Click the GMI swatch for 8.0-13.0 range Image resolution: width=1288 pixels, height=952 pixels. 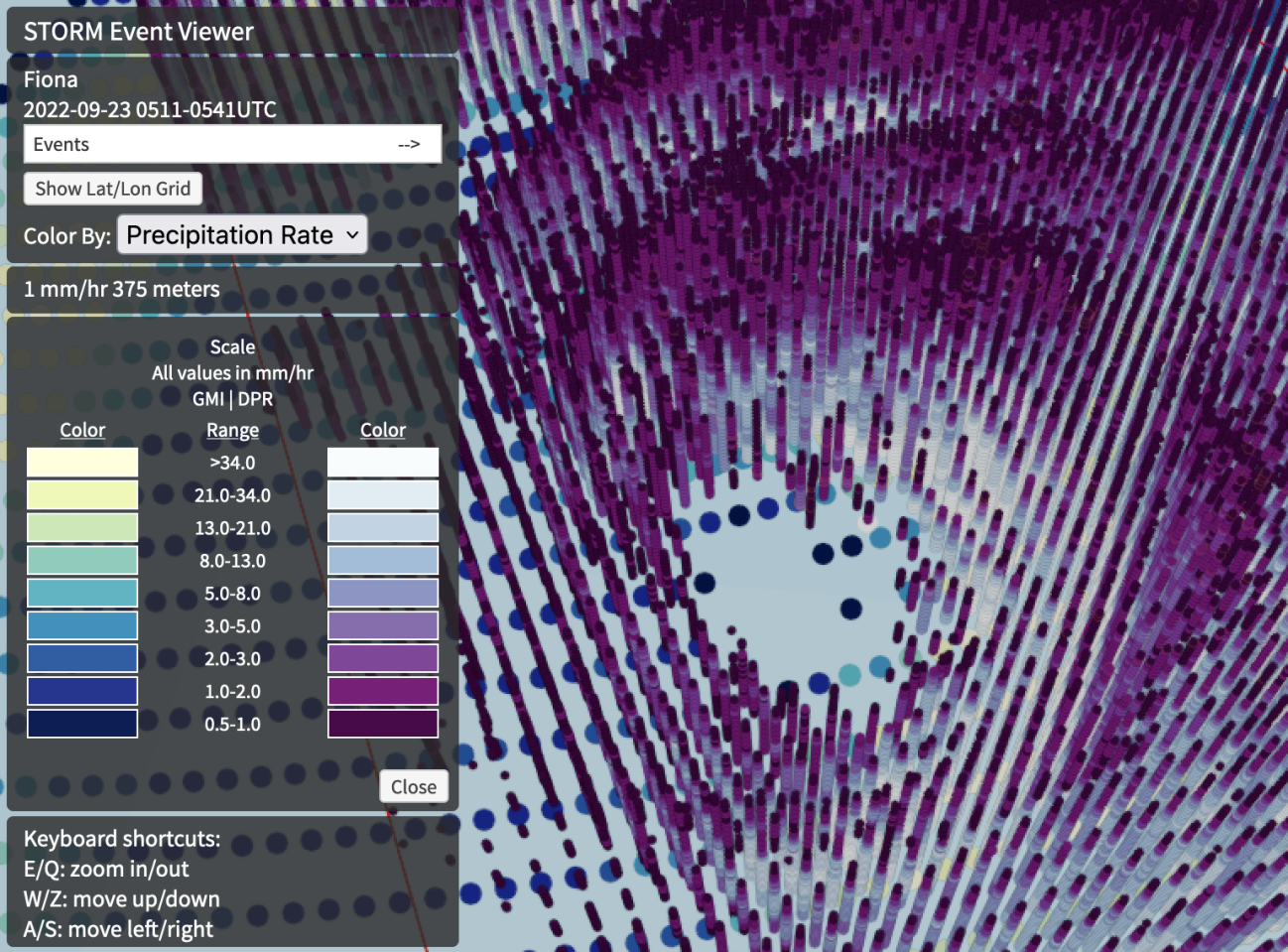click(x=82, y=561)
